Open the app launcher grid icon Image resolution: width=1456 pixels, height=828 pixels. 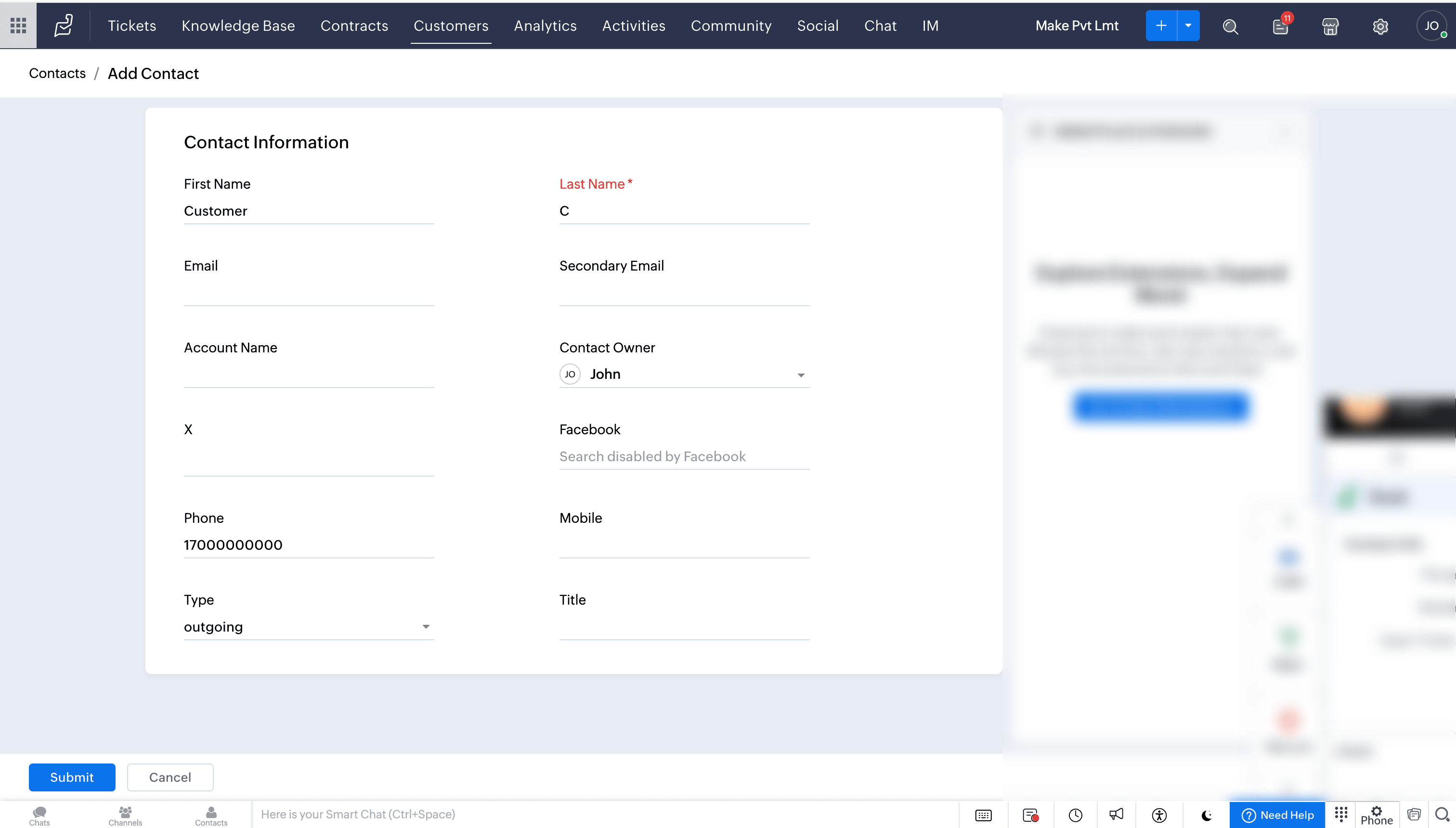[18, 26]
